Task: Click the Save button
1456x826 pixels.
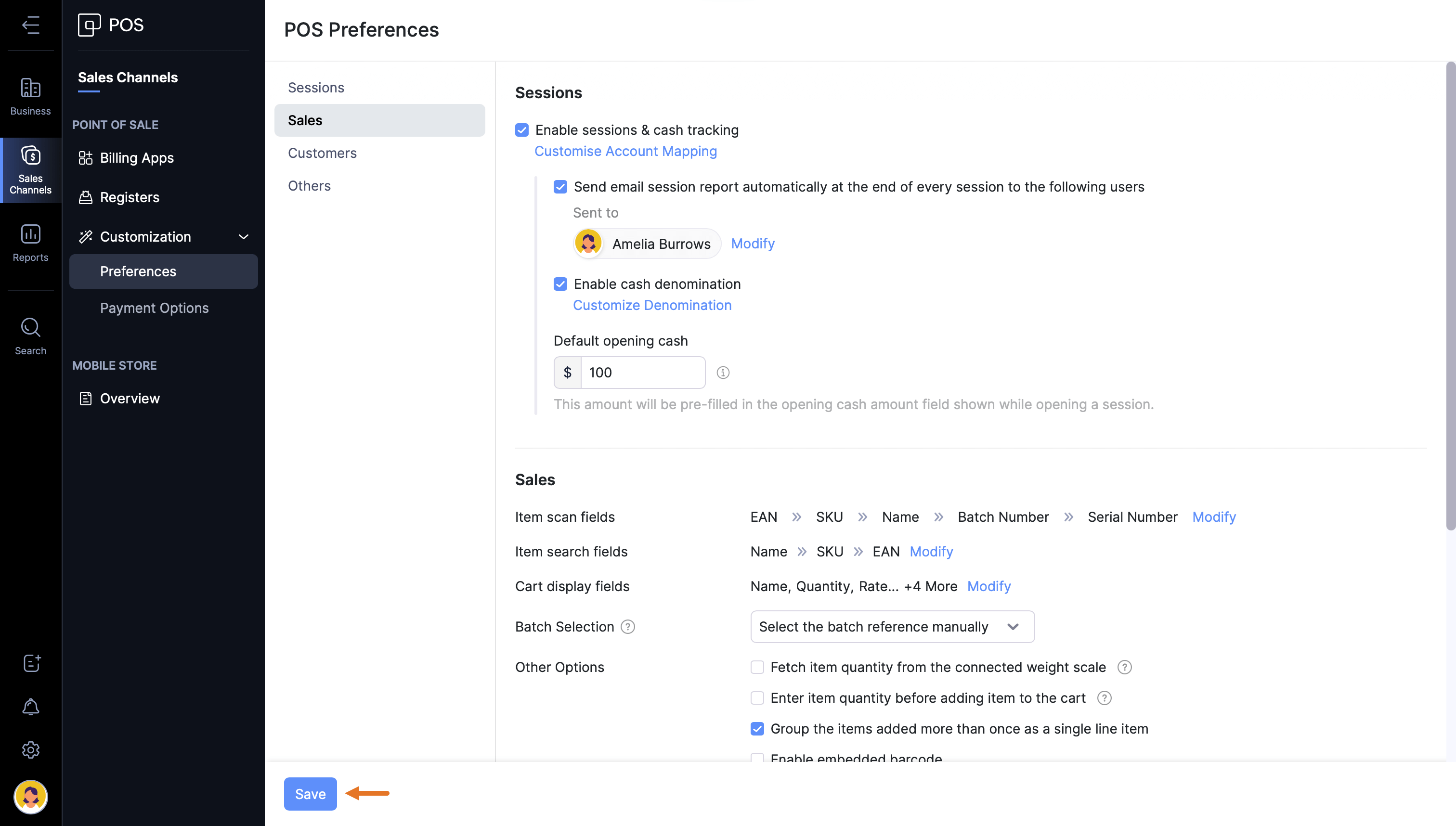Action: (x=310, y=794)
